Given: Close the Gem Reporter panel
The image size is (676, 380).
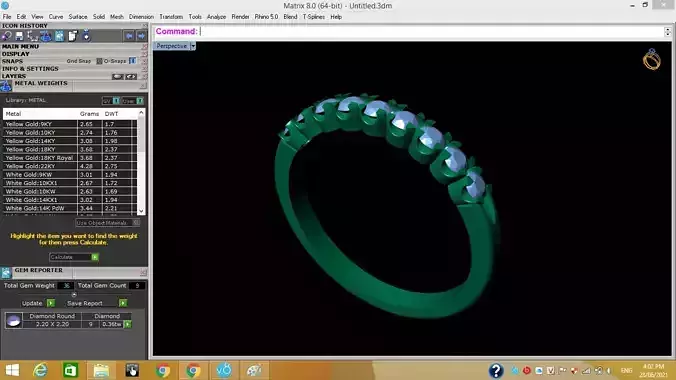Looking at the screenshot, I should click(x=143, y=273).
